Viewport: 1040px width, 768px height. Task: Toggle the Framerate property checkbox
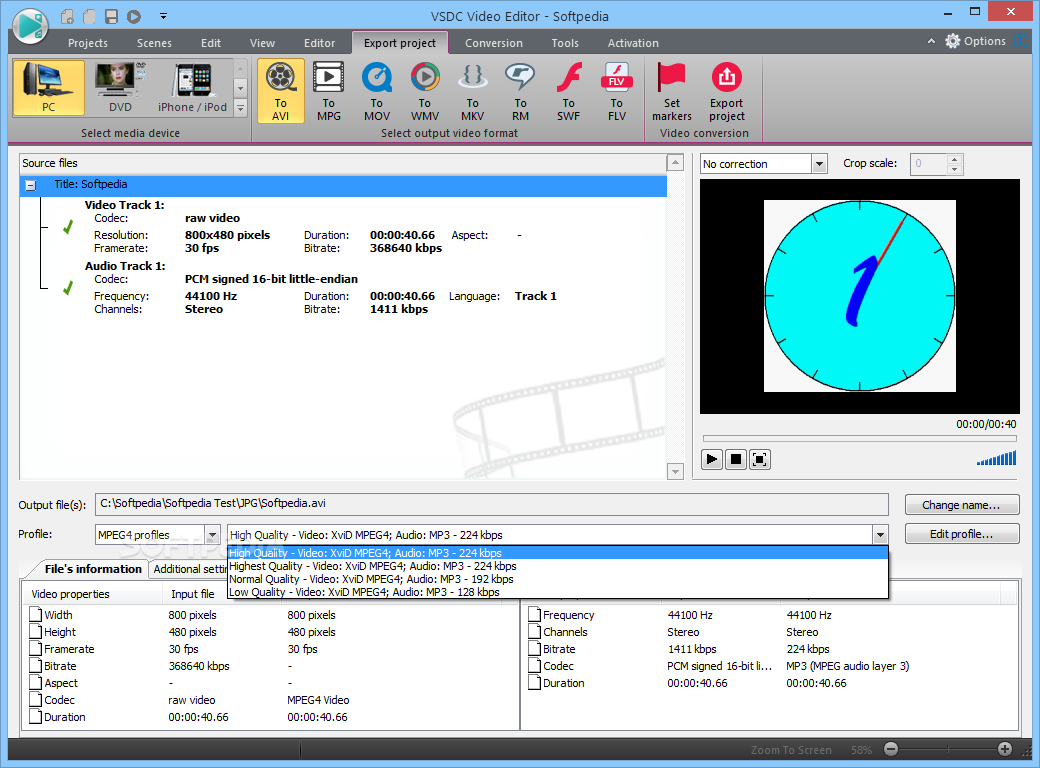click(36, 649)
